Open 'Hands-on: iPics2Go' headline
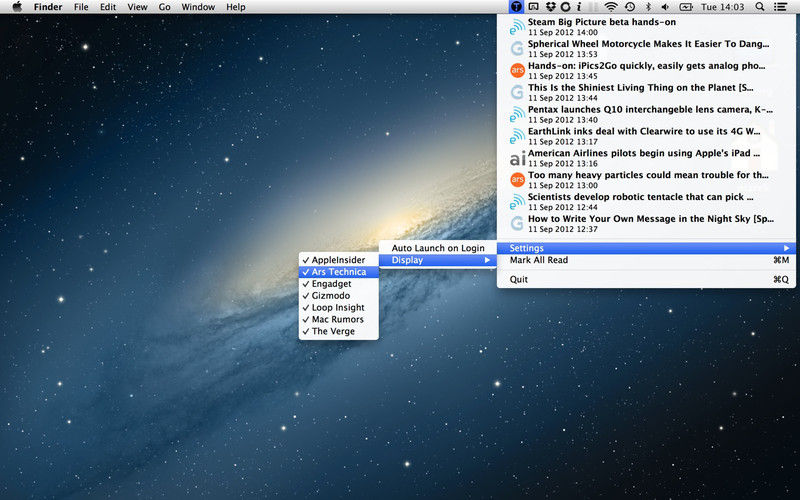 tap(646, 66)
